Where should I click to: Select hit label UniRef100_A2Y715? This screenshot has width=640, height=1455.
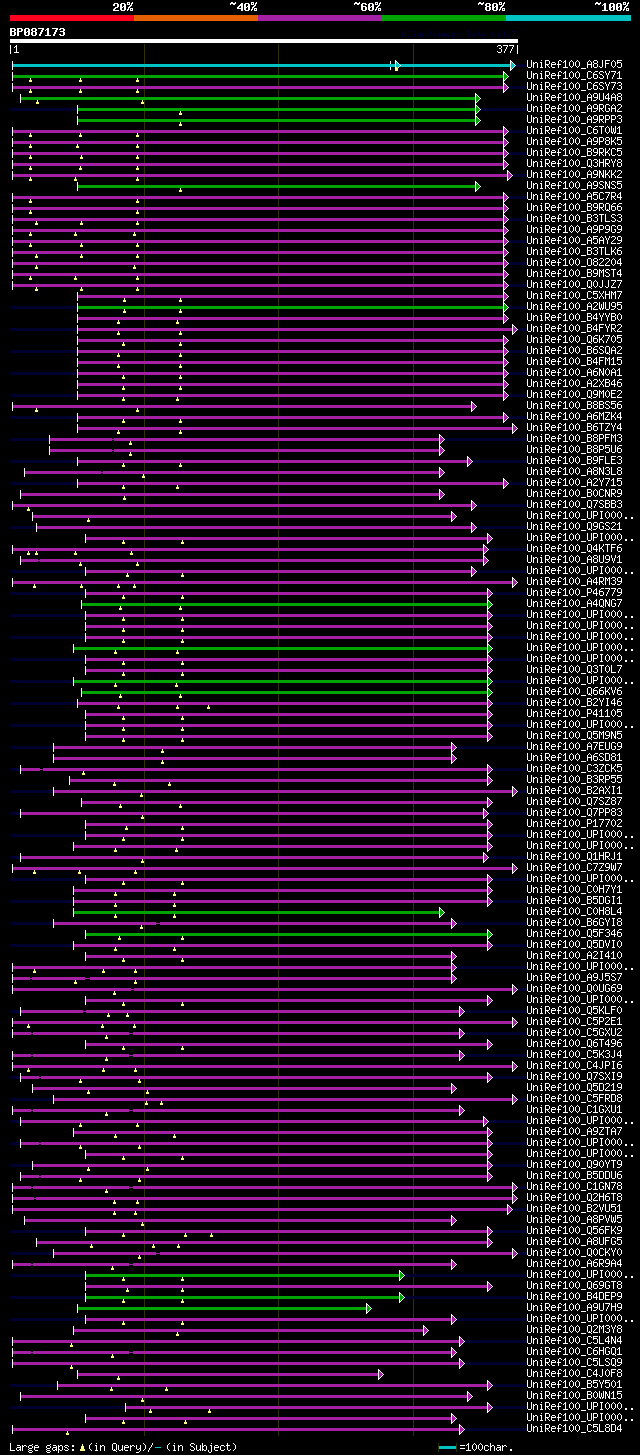574,483
